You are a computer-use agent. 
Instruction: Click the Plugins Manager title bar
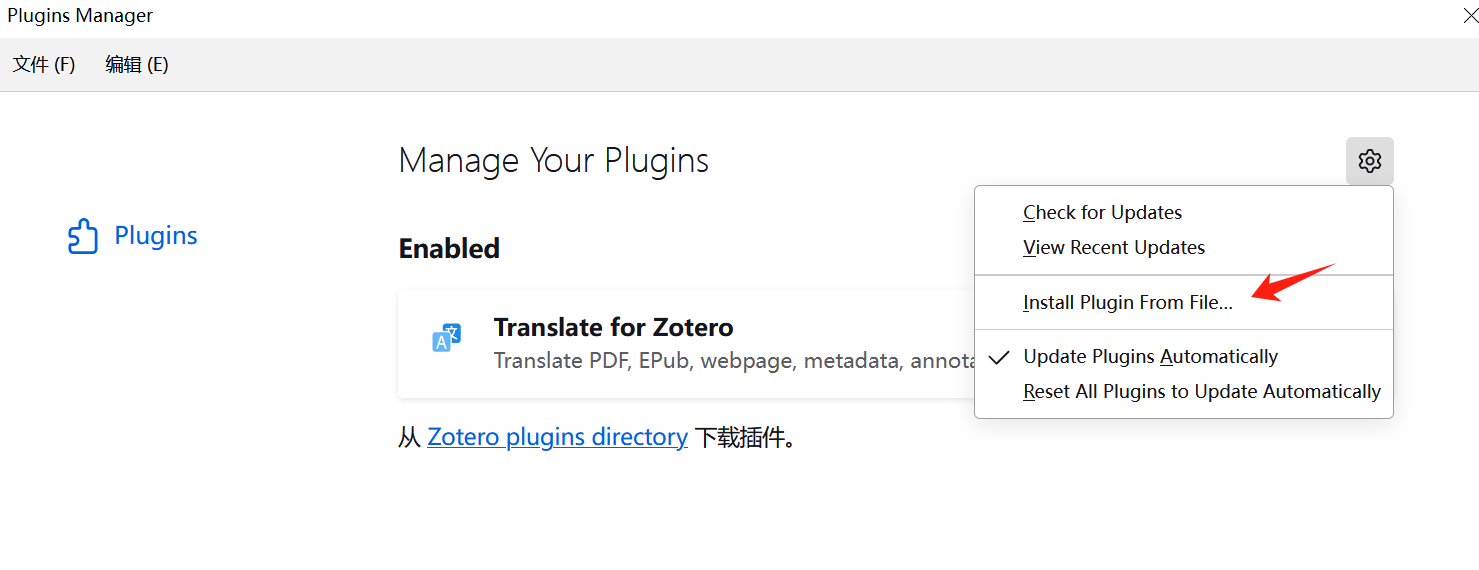coord(700,16)
